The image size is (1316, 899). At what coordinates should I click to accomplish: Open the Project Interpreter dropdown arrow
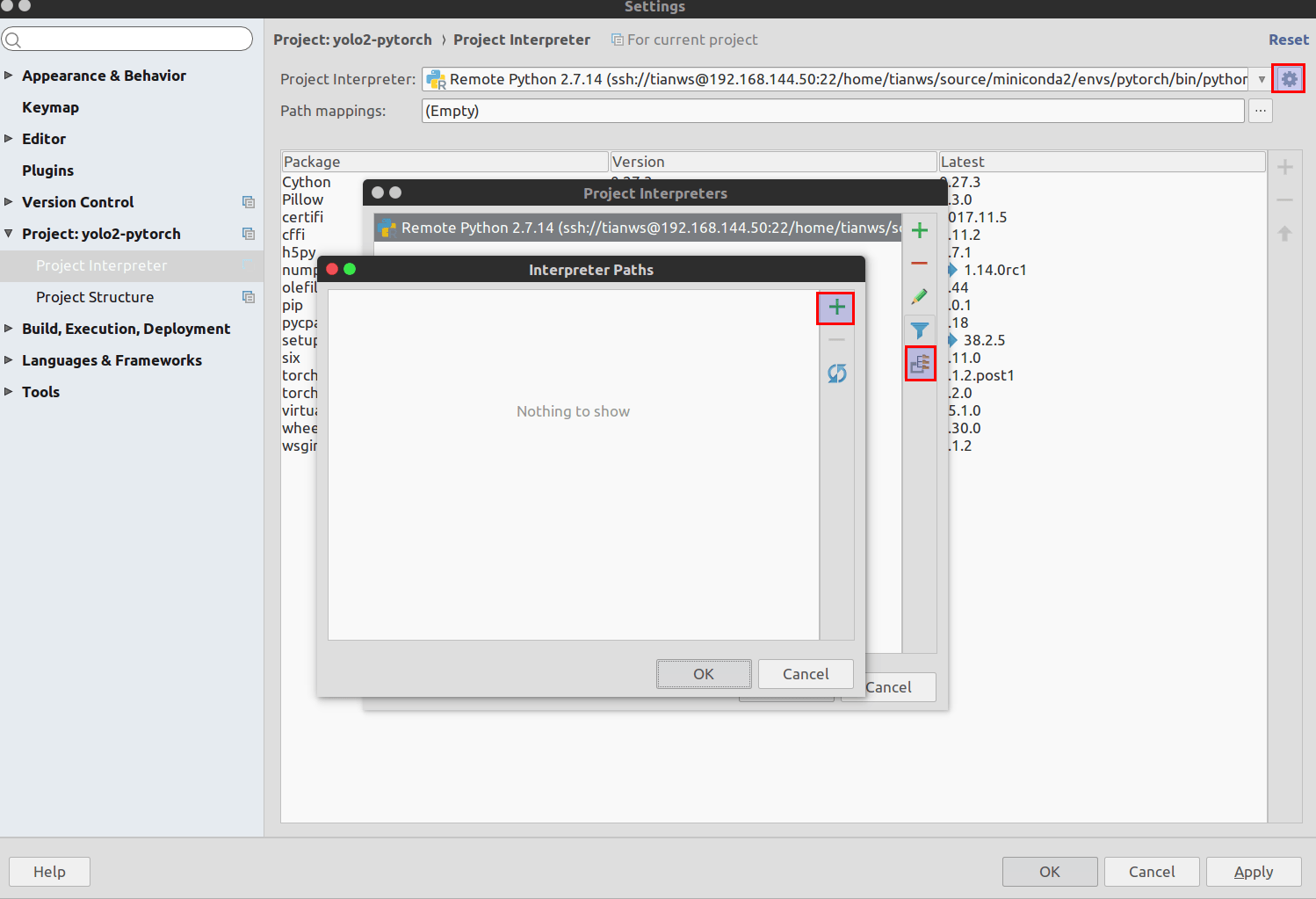pyautogui.click(x=1262, y=79)
